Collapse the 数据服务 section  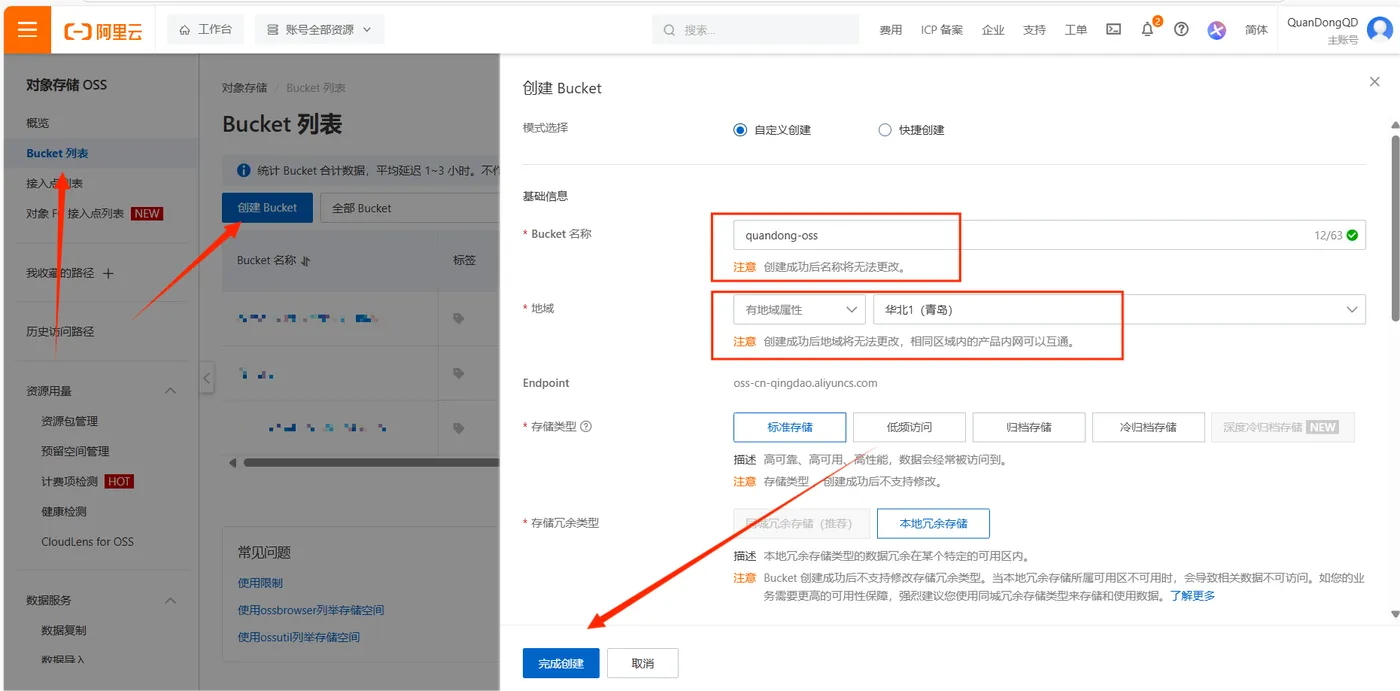click(x=170, y=600)
